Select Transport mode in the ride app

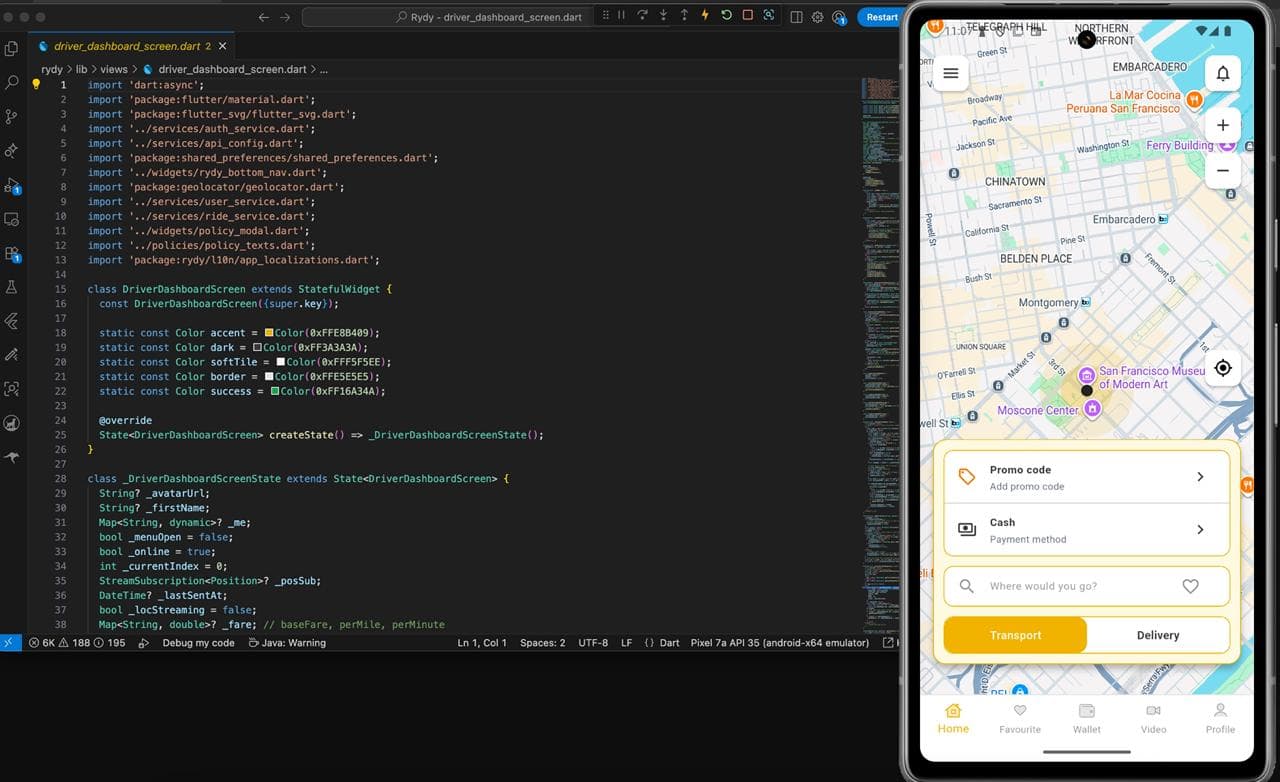1014,635
